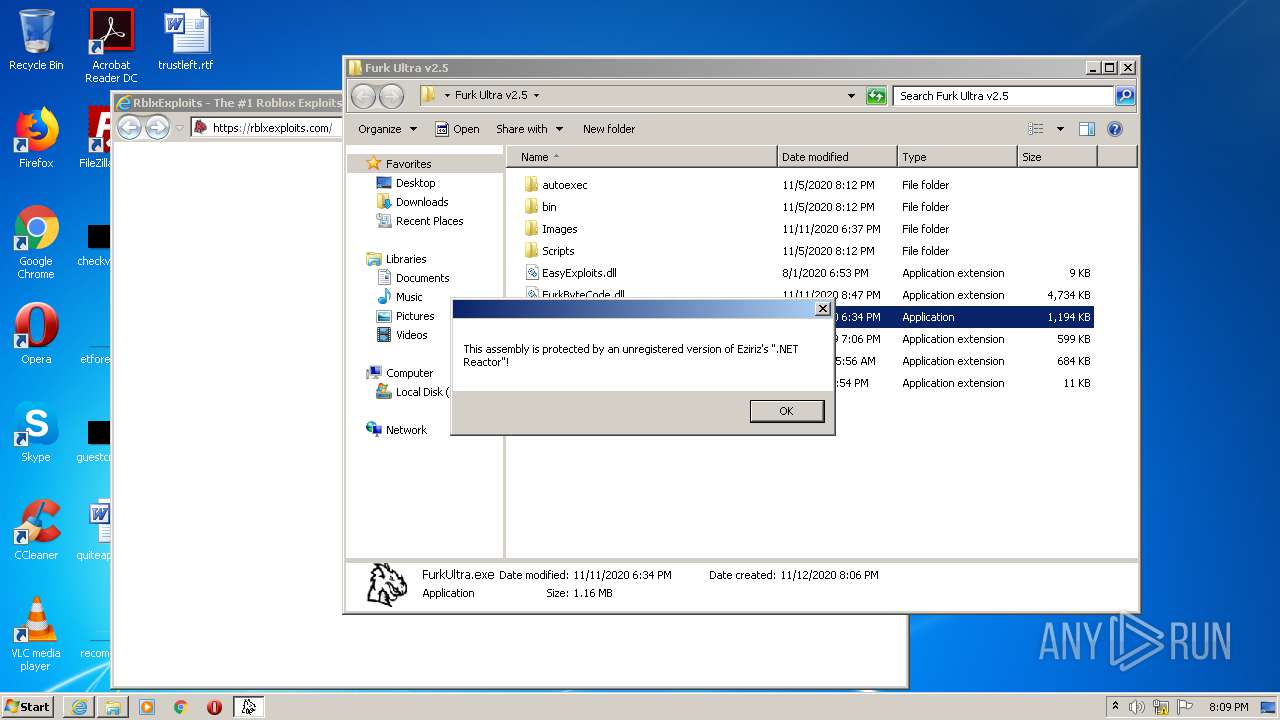Expand the address bar history dropdown
This screenshot has height=720, width=1280.
point(851,96)
